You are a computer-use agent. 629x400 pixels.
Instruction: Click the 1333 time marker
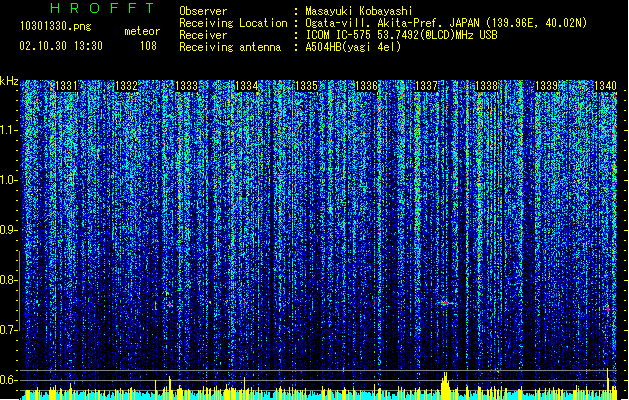point(187,86)
